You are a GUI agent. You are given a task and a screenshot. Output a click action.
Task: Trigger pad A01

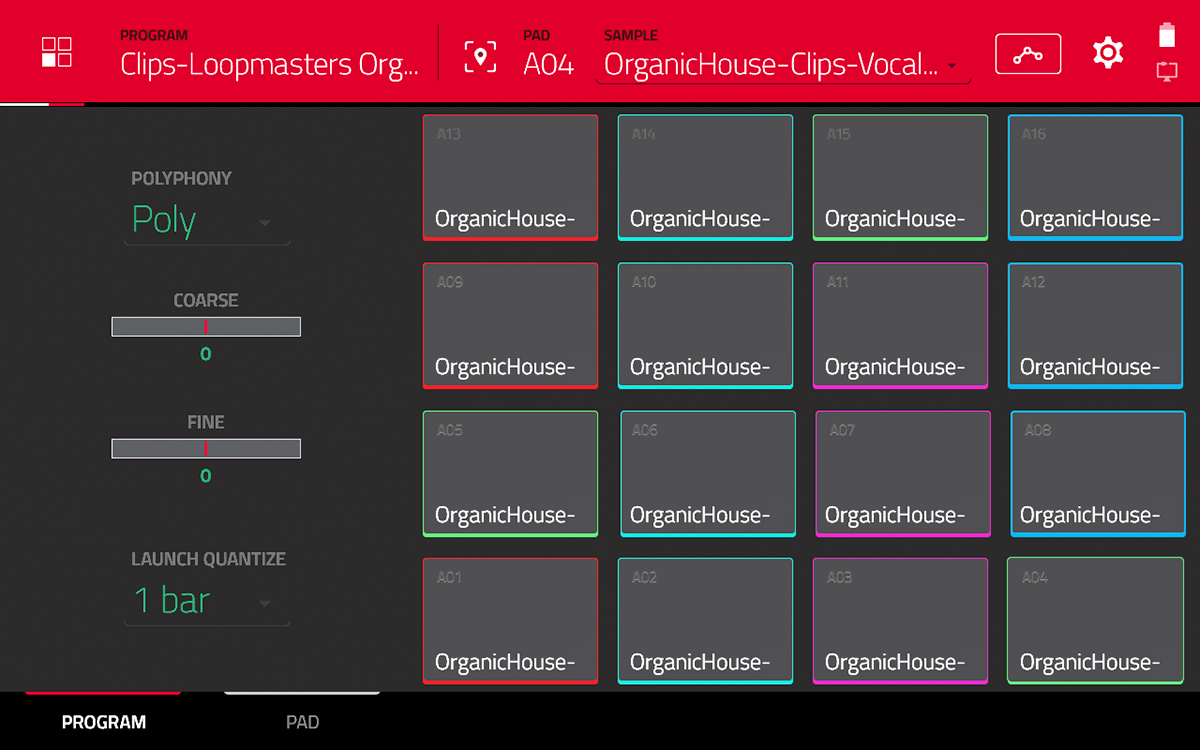tap(510, 621)
